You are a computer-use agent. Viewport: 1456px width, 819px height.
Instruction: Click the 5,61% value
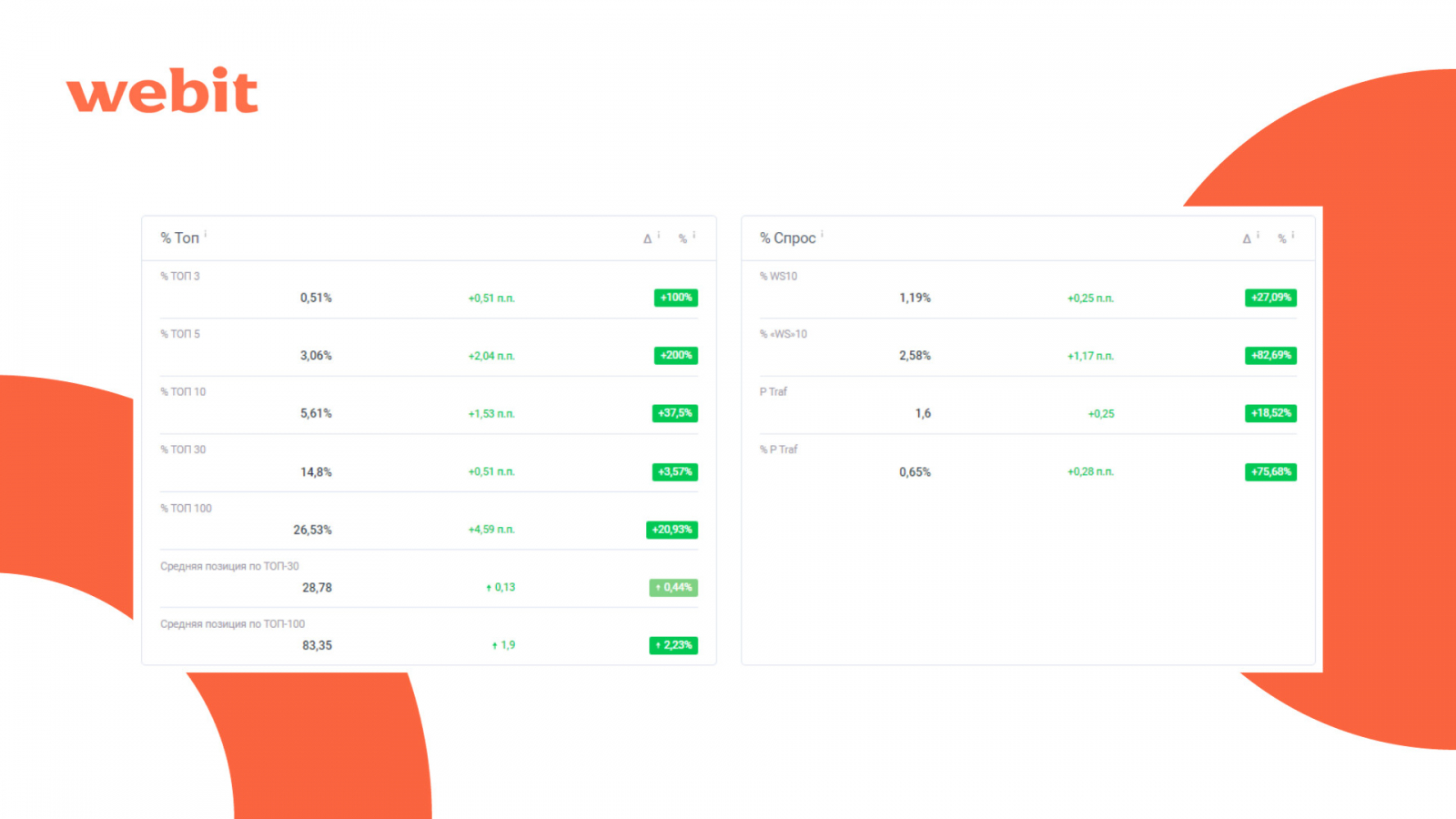click(x=316, y=413)
